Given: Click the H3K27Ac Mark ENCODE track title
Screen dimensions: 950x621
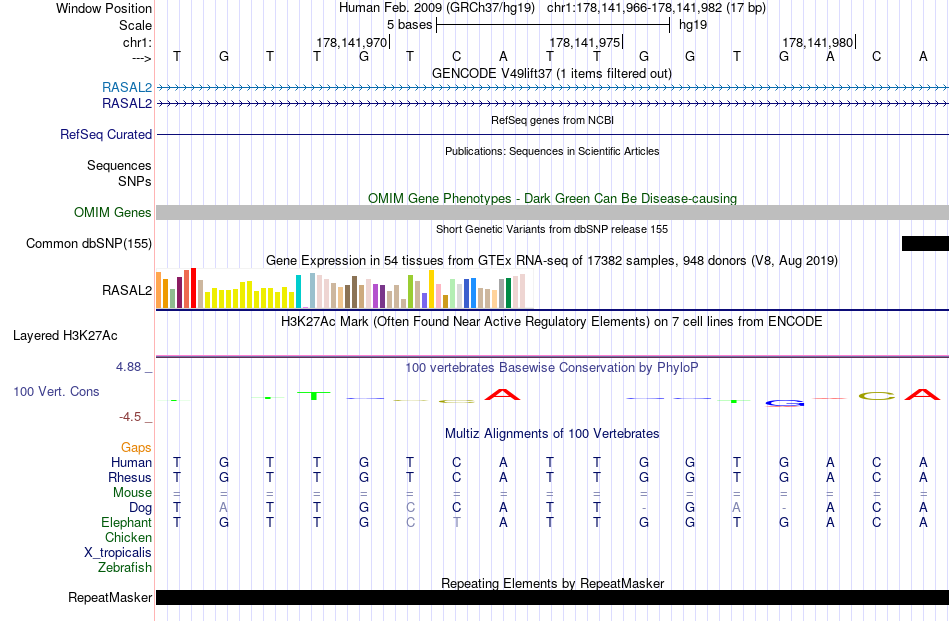Looking at the screenshot, I should [551, 321].
